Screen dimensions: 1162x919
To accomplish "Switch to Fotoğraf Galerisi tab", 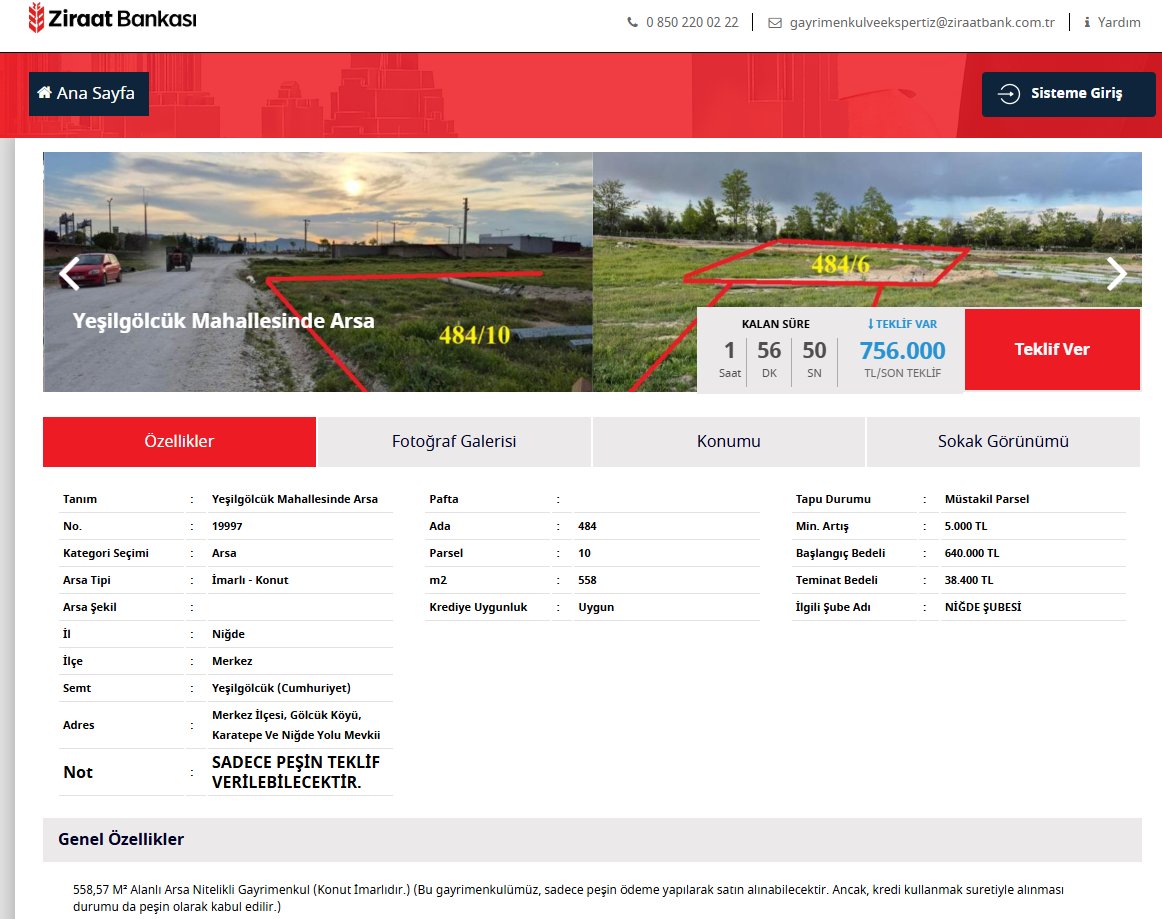I will [x=454, y=442].
